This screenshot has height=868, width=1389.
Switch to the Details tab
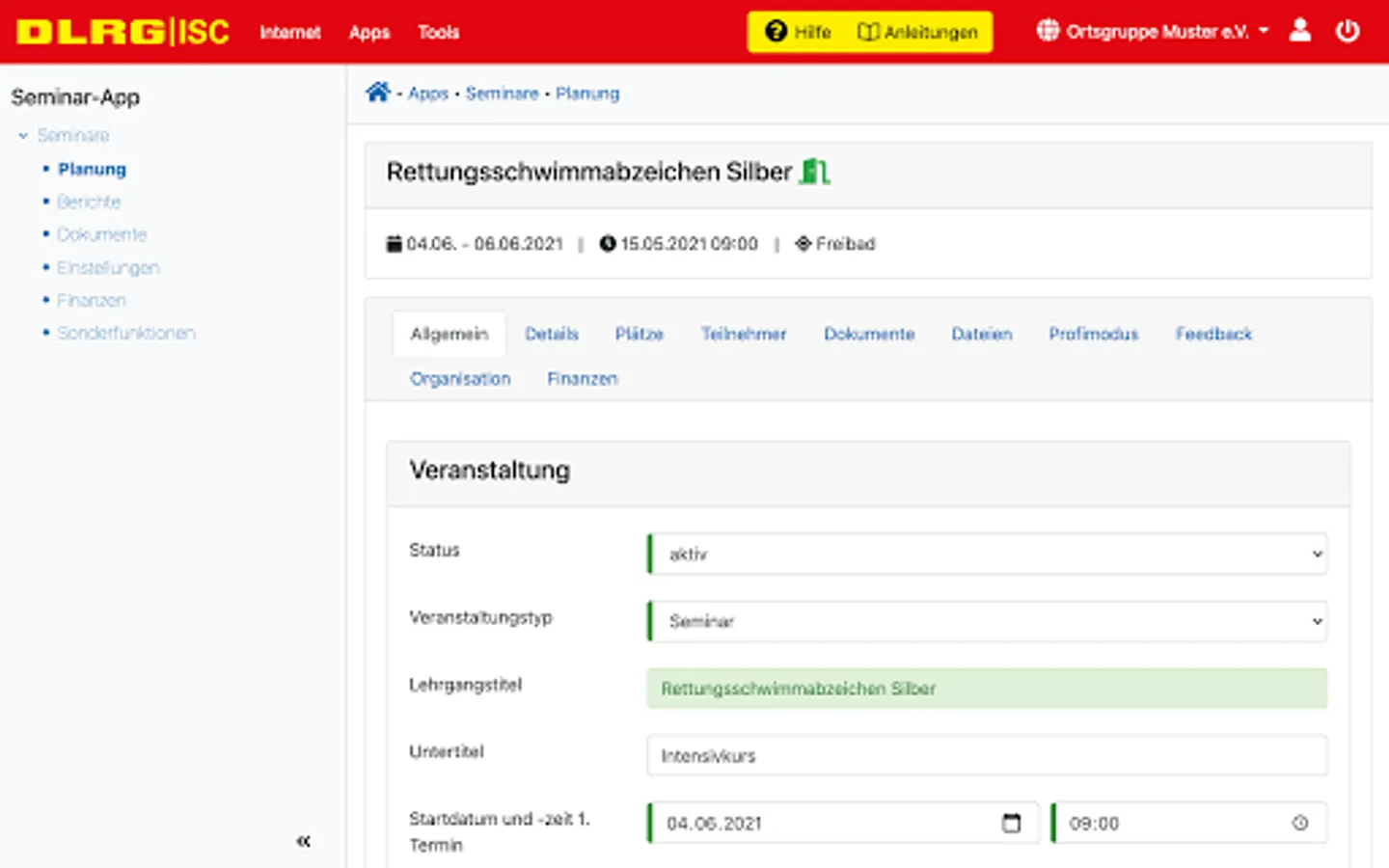(552, 334)
